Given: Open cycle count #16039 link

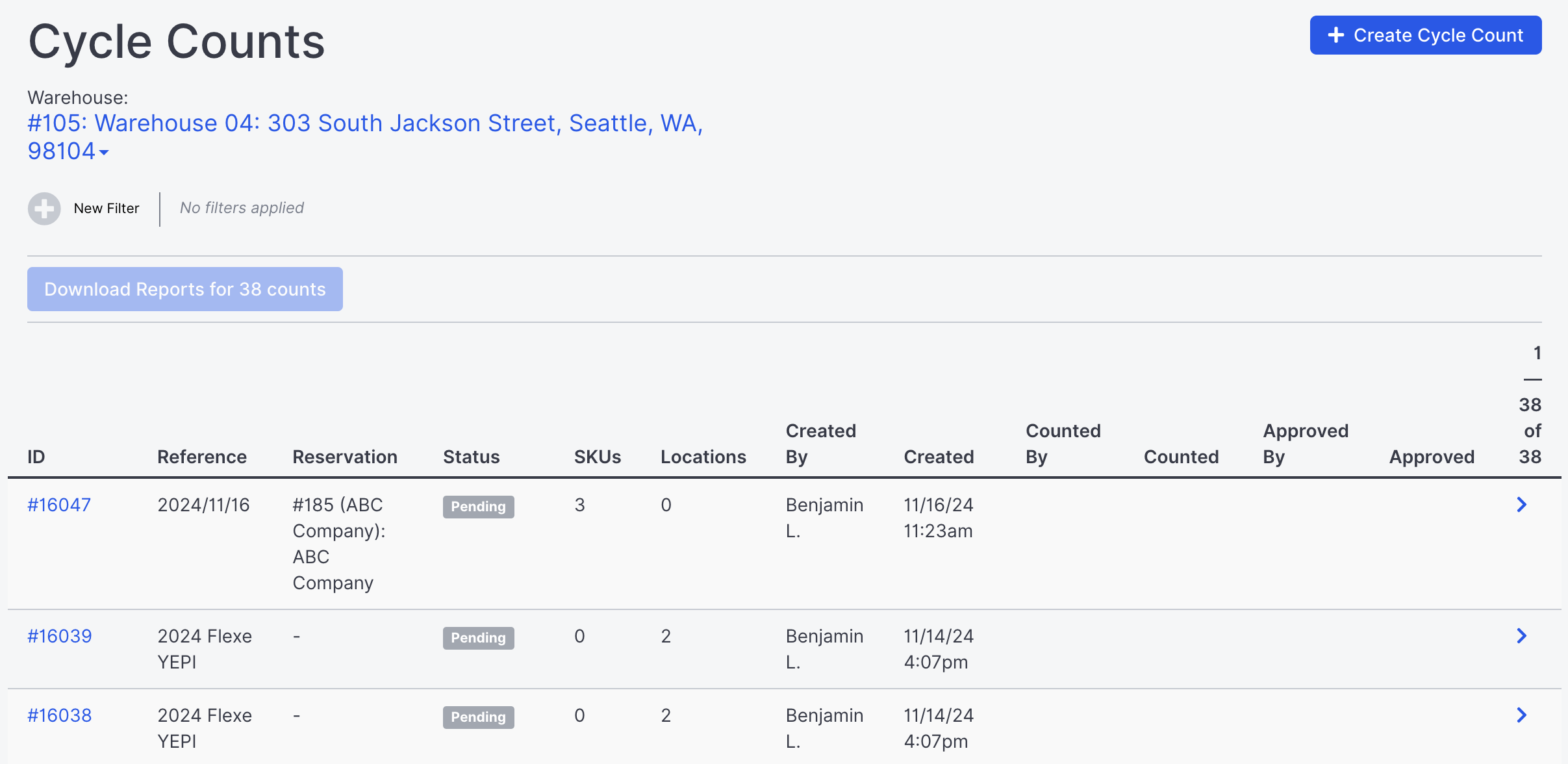Looking at the screenshot, I should (59, 636).
